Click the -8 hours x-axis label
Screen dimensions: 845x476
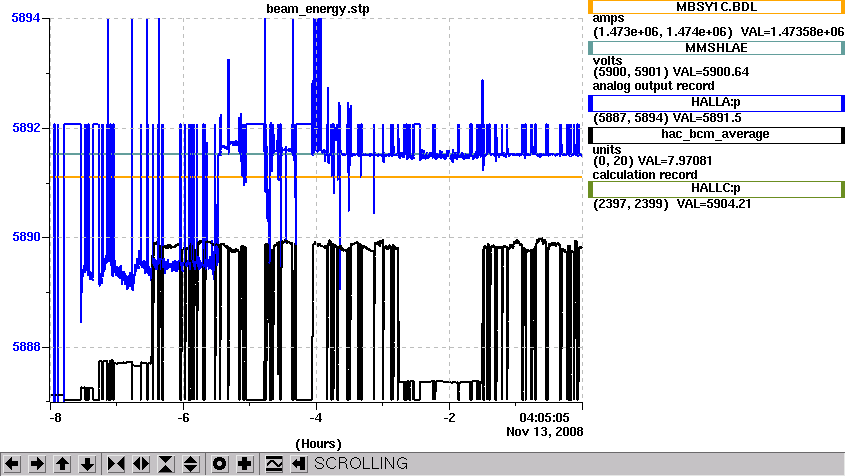coord(55,418)
